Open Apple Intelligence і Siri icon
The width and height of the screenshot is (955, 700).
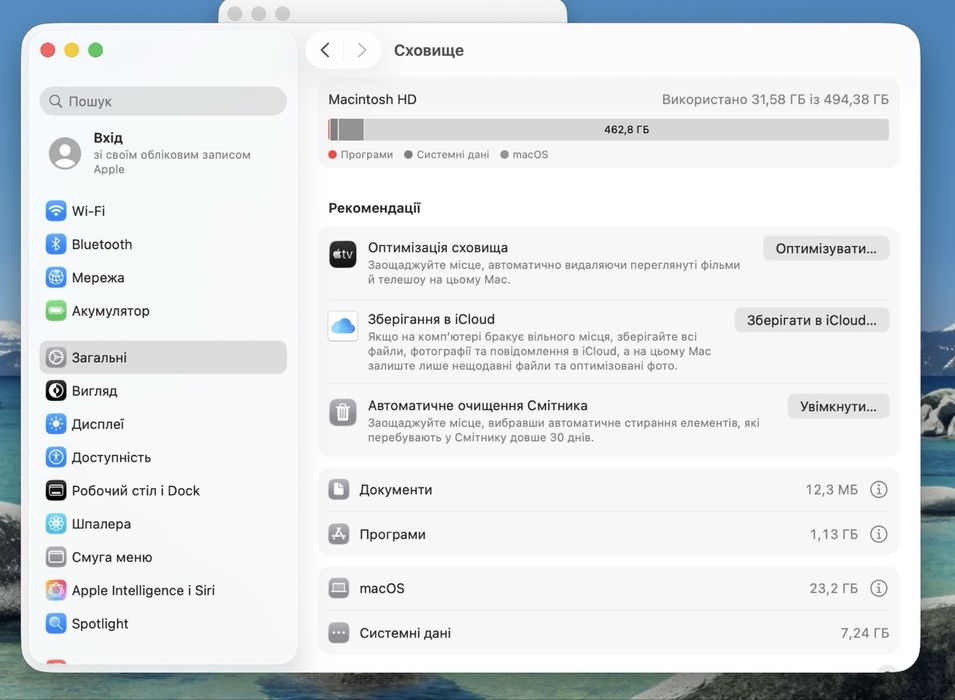coord(56,590)
